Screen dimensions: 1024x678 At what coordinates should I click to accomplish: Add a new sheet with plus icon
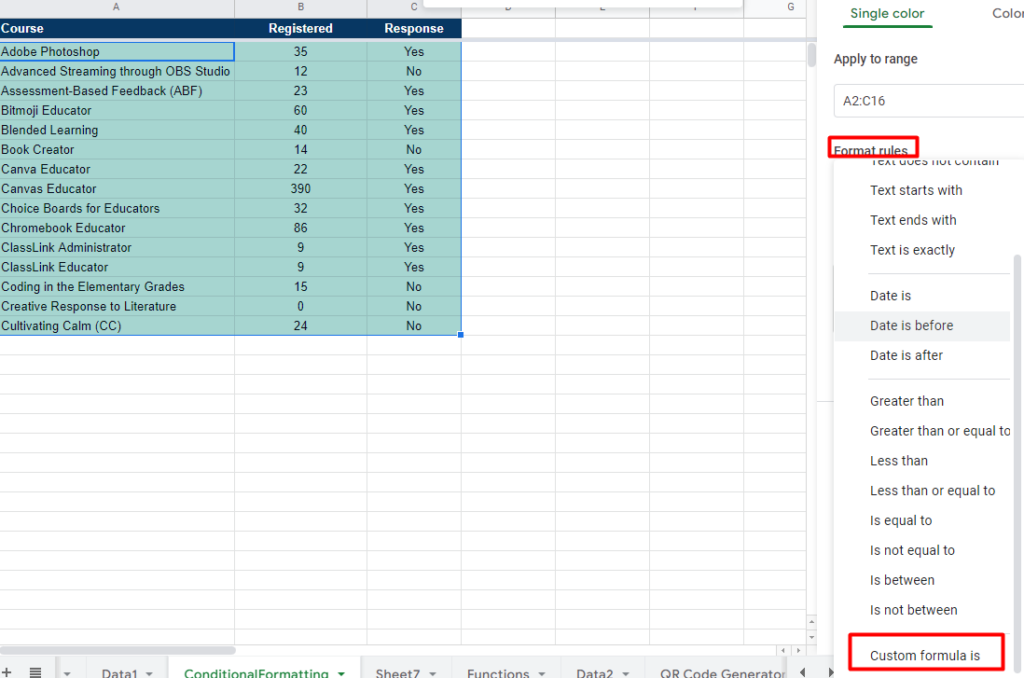[7, 672]
